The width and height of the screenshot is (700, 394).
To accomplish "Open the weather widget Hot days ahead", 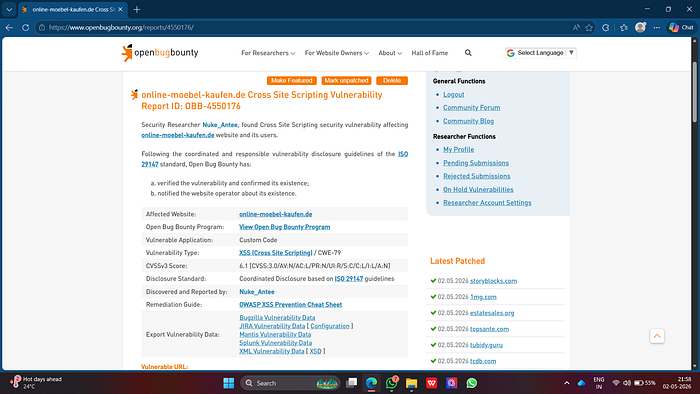I will [x=37, y=383].
